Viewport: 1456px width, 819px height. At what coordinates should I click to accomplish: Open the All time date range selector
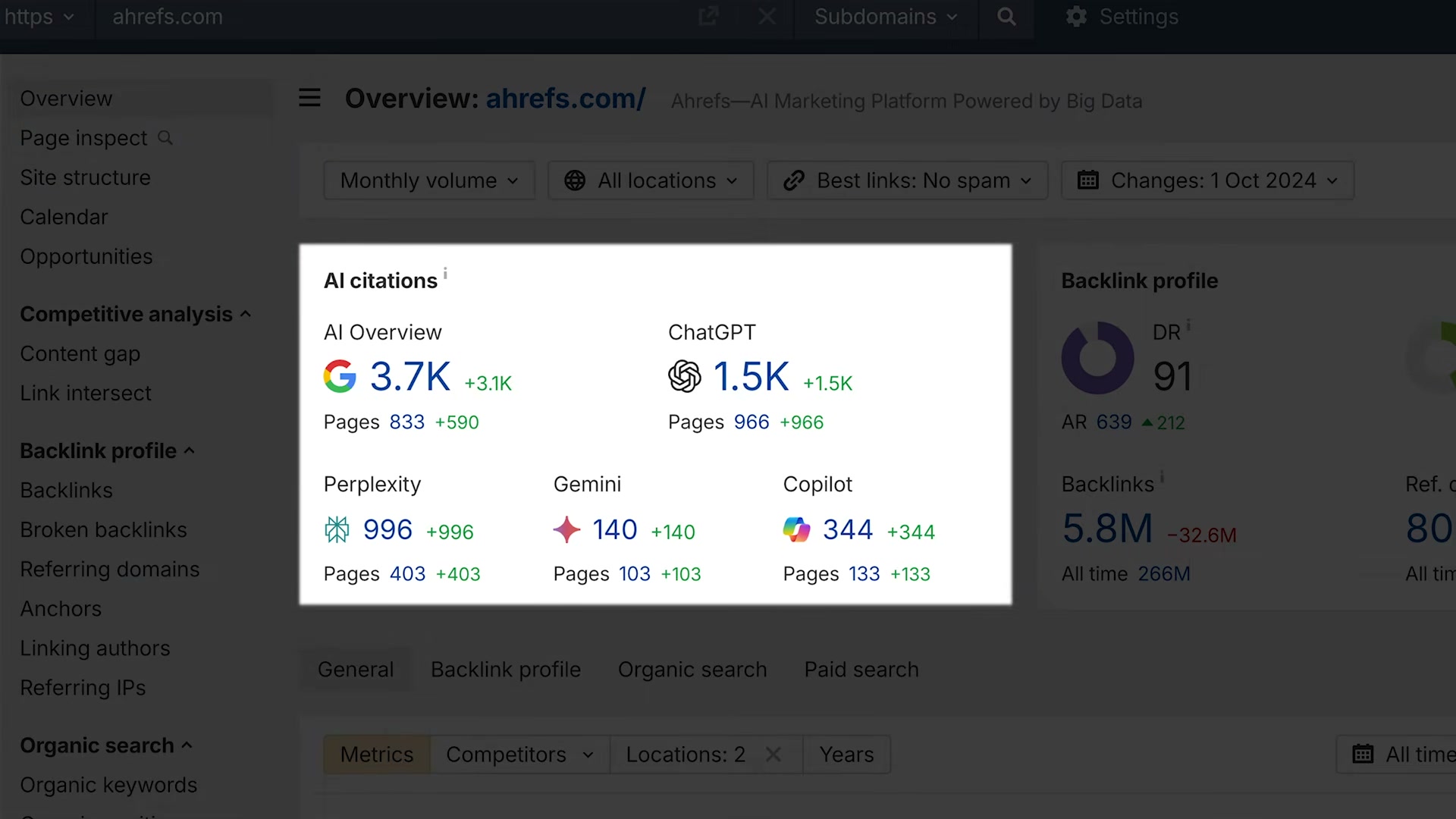[x=1397, y=755]
